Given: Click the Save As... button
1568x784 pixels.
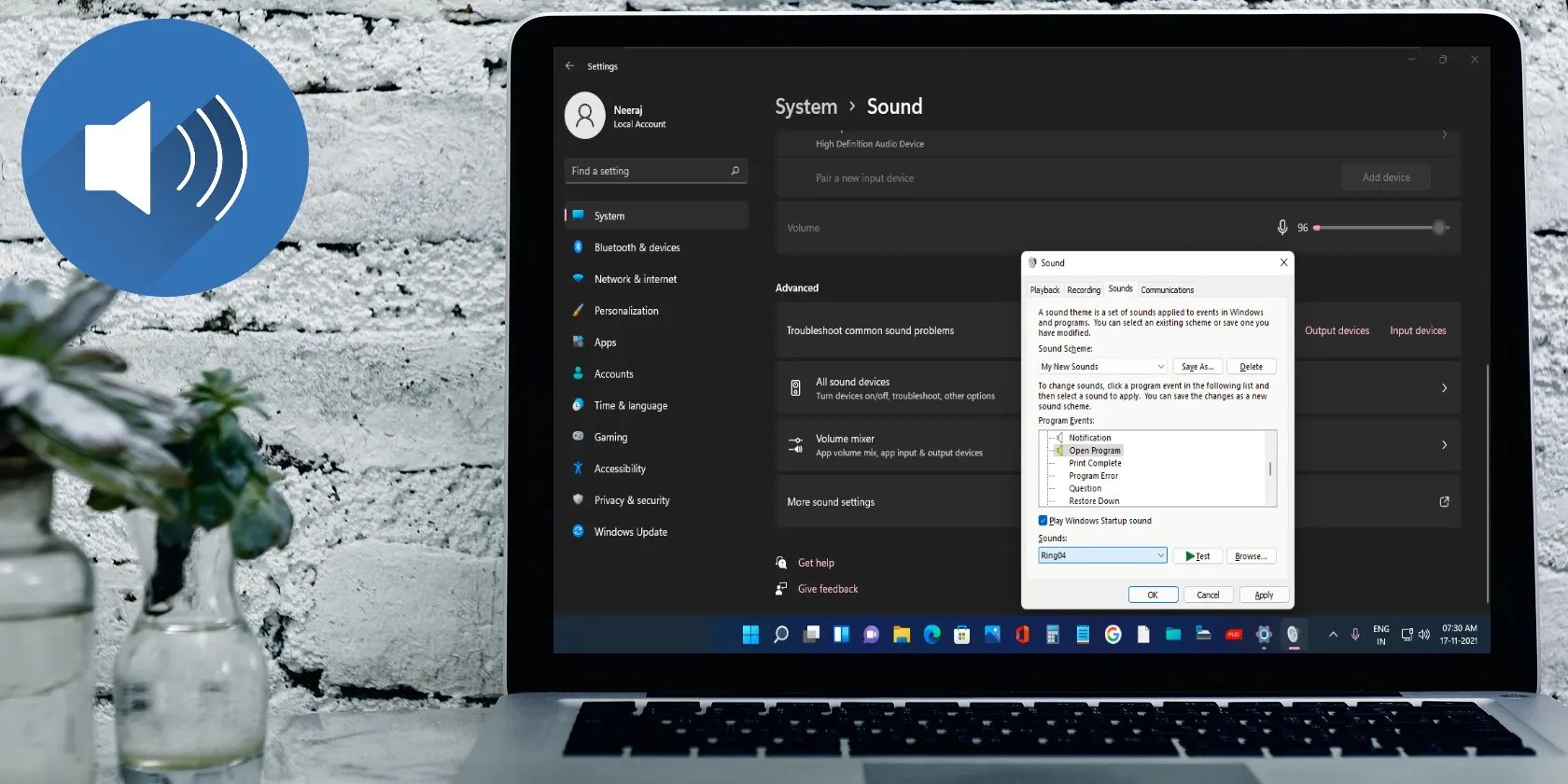Looking at the screenshot, I should coord(1197,367).
